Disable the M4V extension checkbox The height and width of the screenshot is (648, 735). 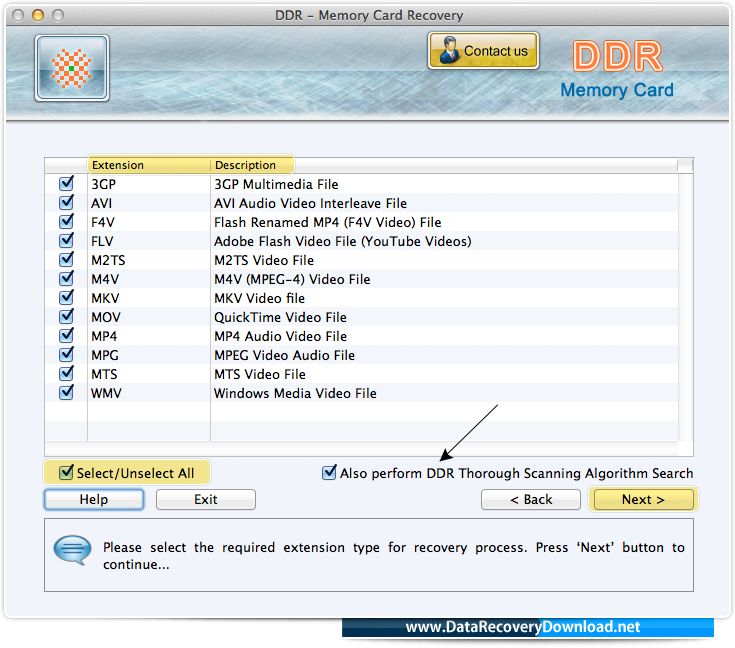coord(66,279)
